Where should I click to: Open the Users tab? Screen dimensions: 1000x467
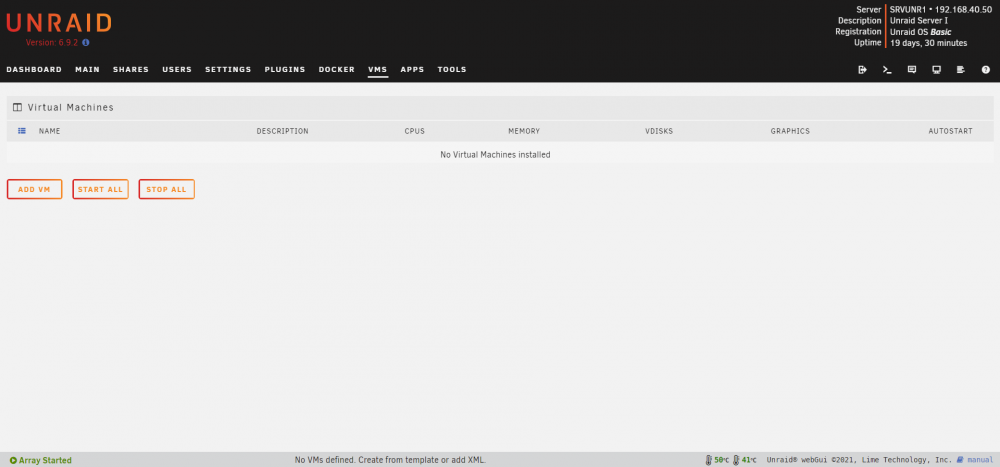tap(177, 70)
